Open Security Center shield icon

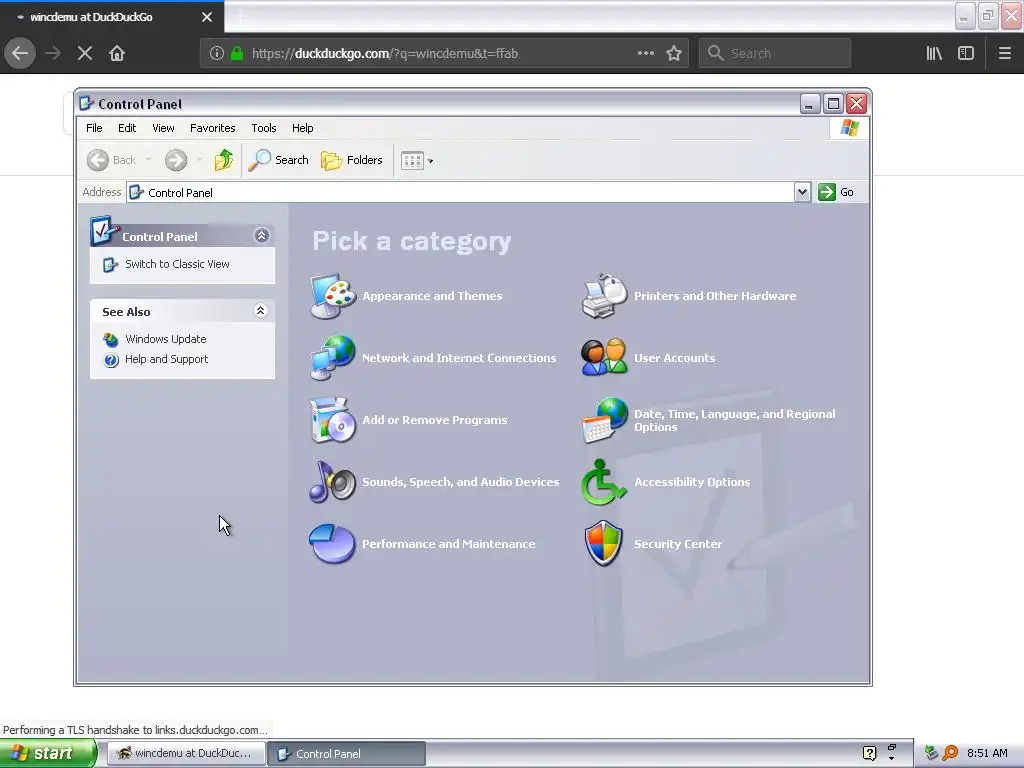604,543
